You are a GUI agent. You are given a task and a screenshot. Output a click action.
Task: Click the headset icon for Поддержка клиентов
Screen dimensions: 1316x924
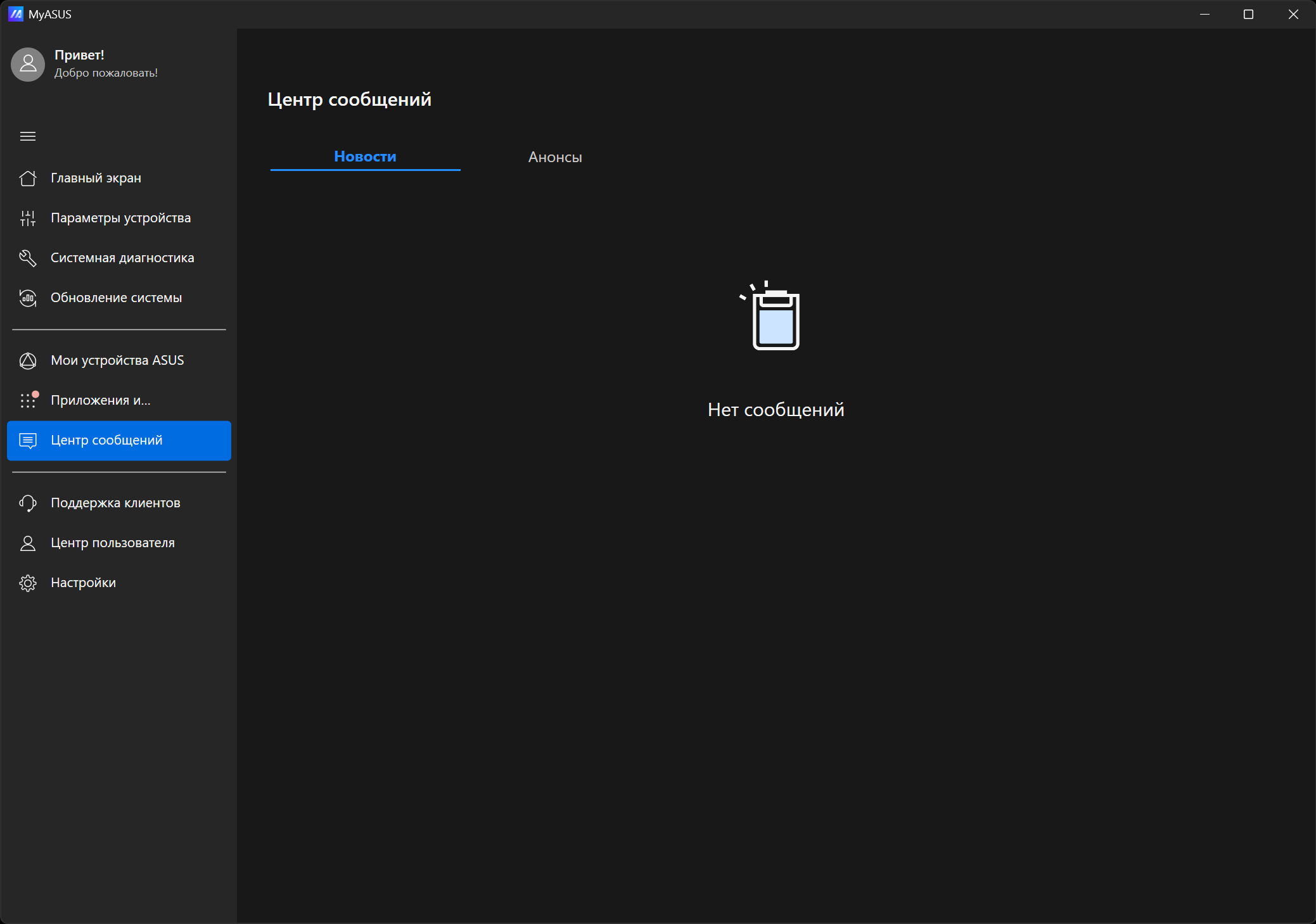coord(28,503)
